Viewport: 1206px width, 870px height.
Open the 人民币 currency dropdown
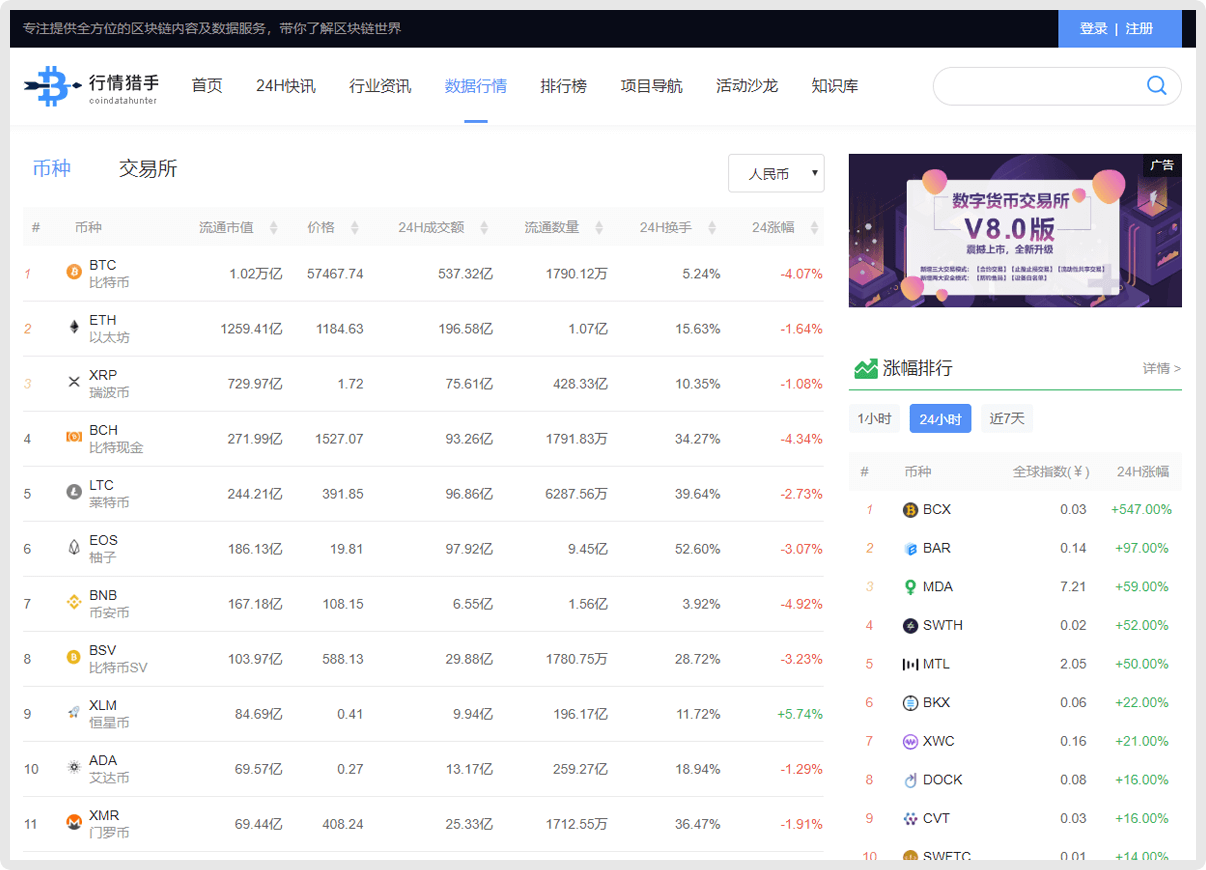[x=776, y=174]
